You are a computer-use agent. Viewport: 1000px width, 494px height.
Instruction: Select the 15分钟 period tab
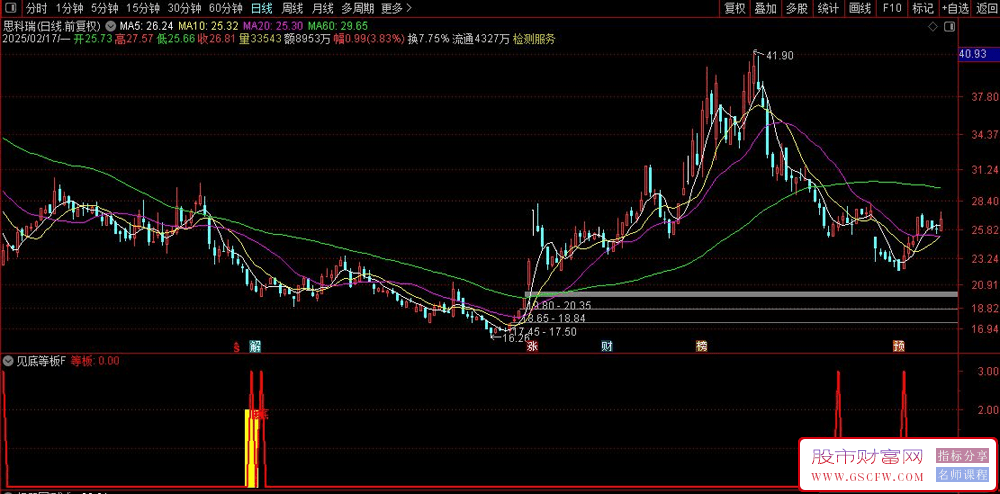[142, 8]
